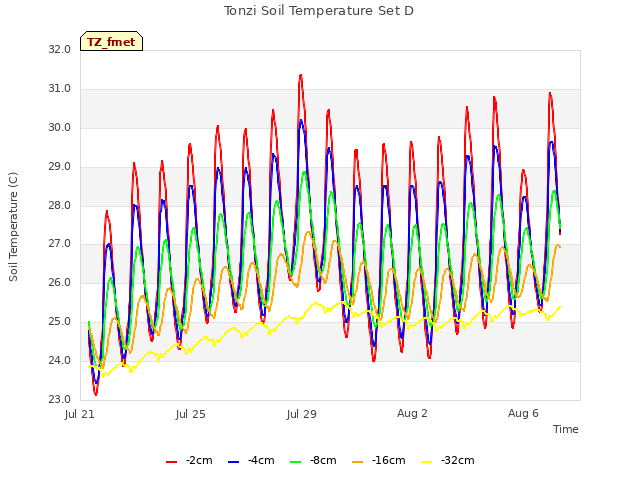Click the 28.0 y-axis tick label

(60, 205)
